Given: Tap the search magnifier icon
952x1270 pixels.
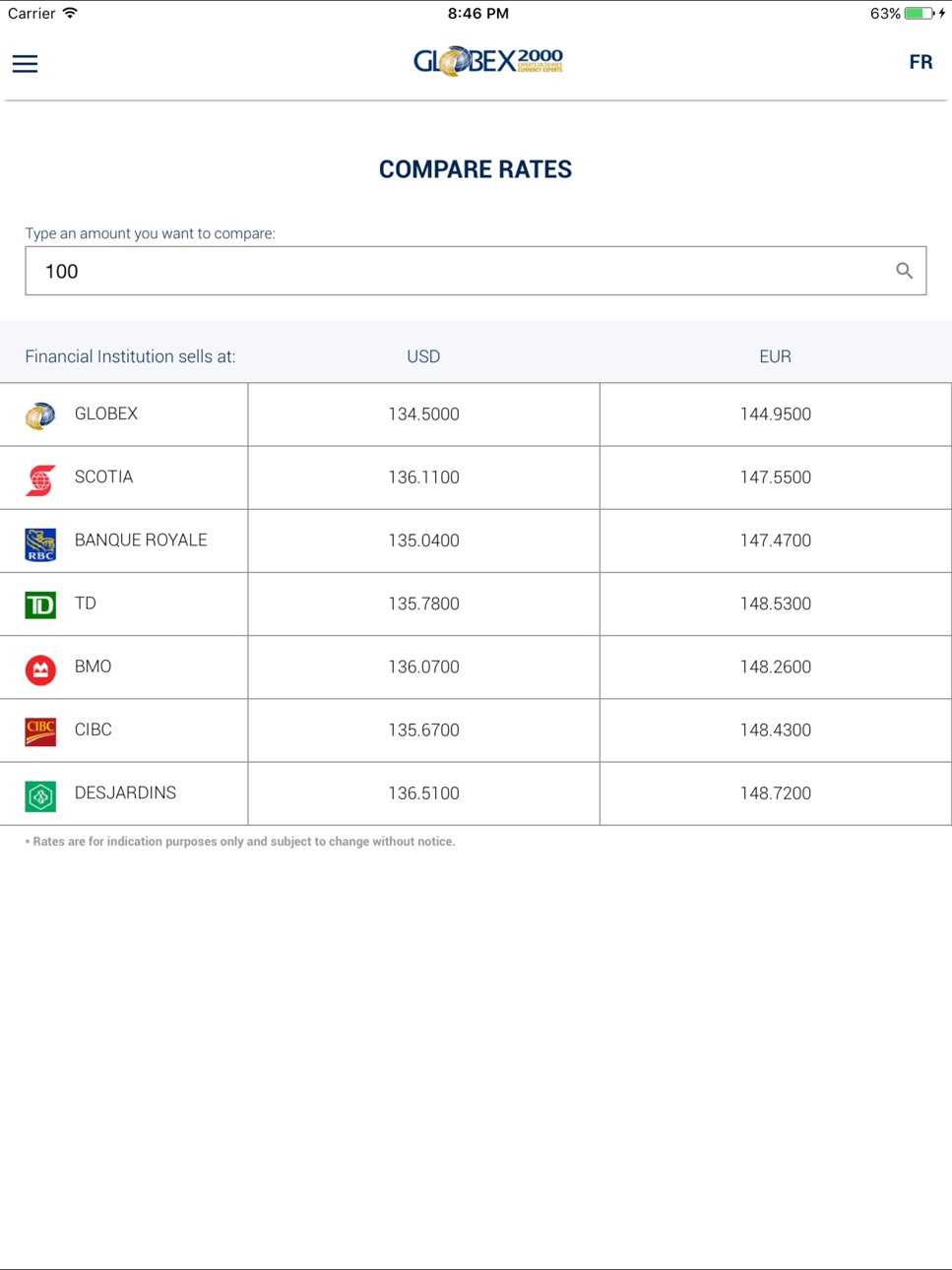Looking at the screenshot, I should click(904, 271).
